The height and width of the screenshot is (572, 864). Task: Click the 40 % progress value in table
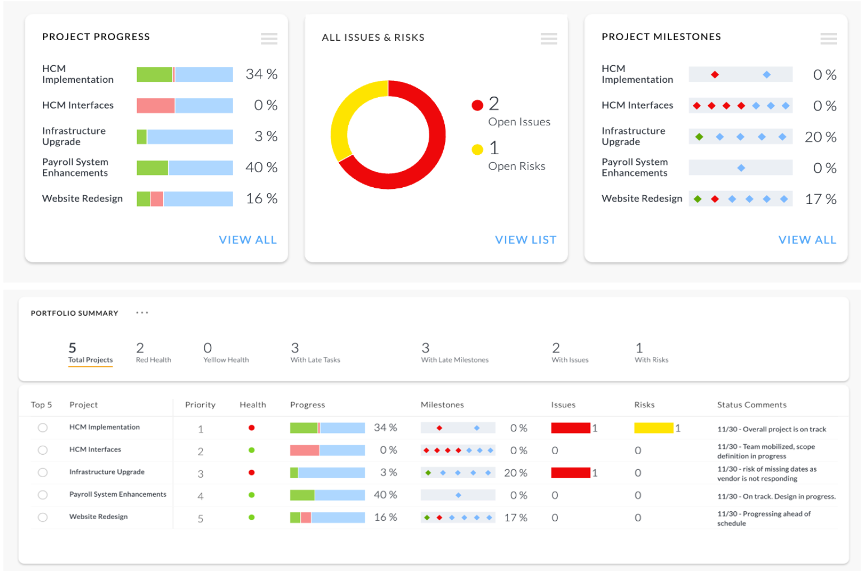(385, 495)
